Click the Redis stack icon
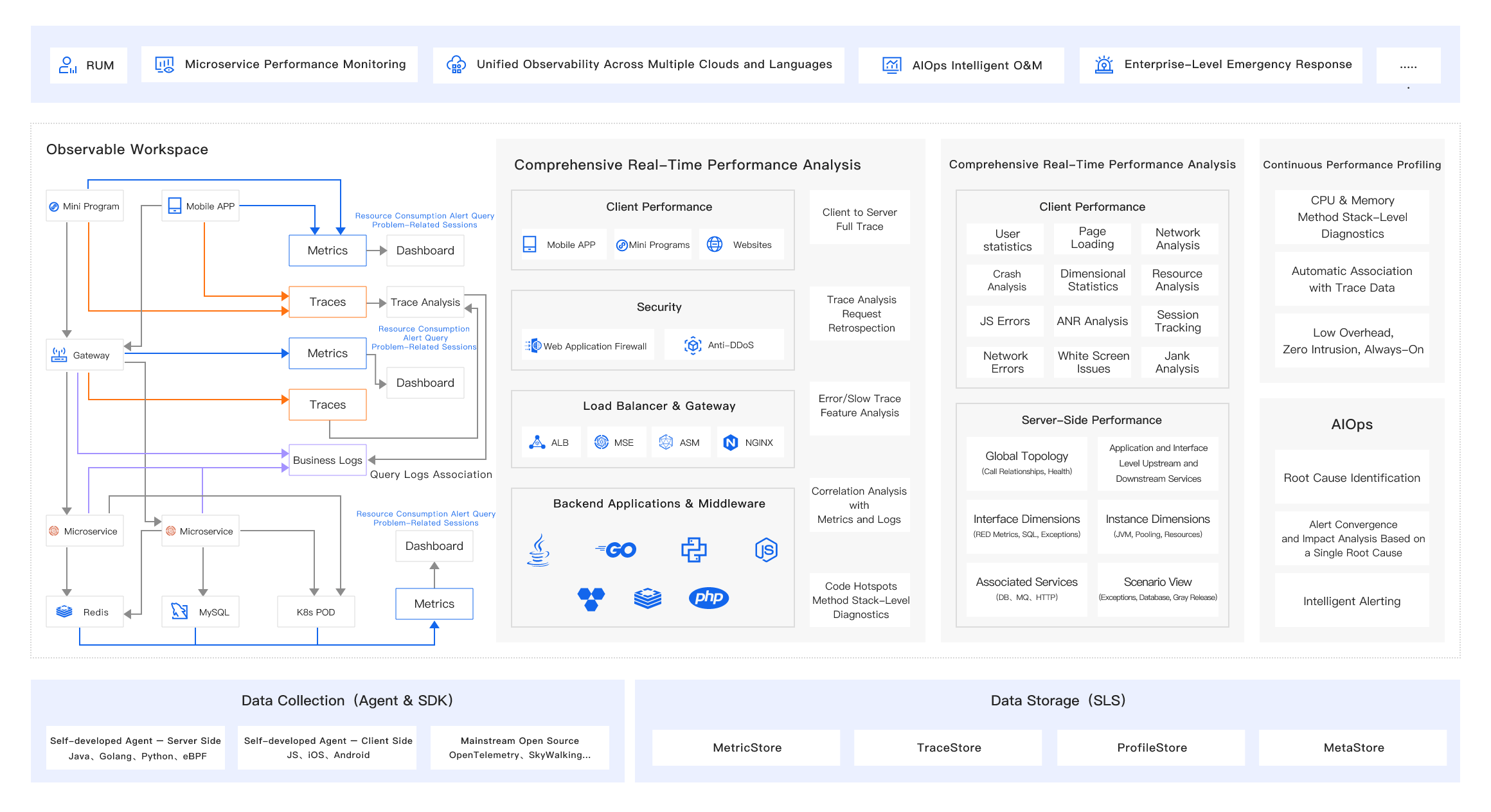The height and width of the screenshot is (812, 1491). click(64, 612)
